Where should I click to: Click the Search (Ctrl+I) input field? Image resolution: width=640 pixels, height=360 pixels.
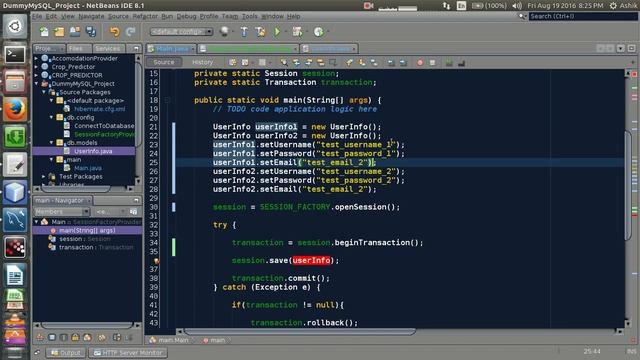coord(583,16)
